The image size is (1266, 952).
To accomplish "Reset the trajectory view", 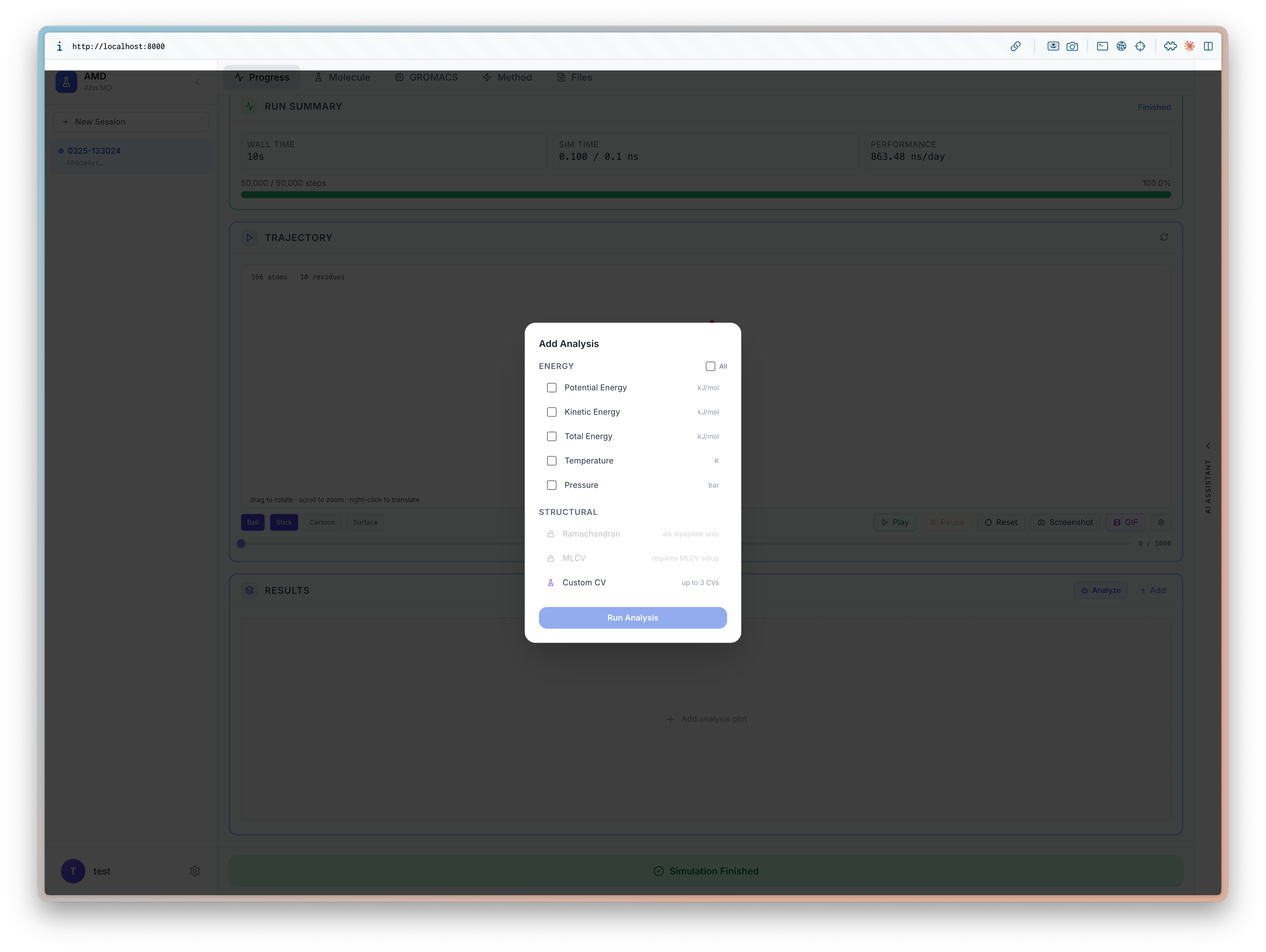I will tap(1001, 522).
